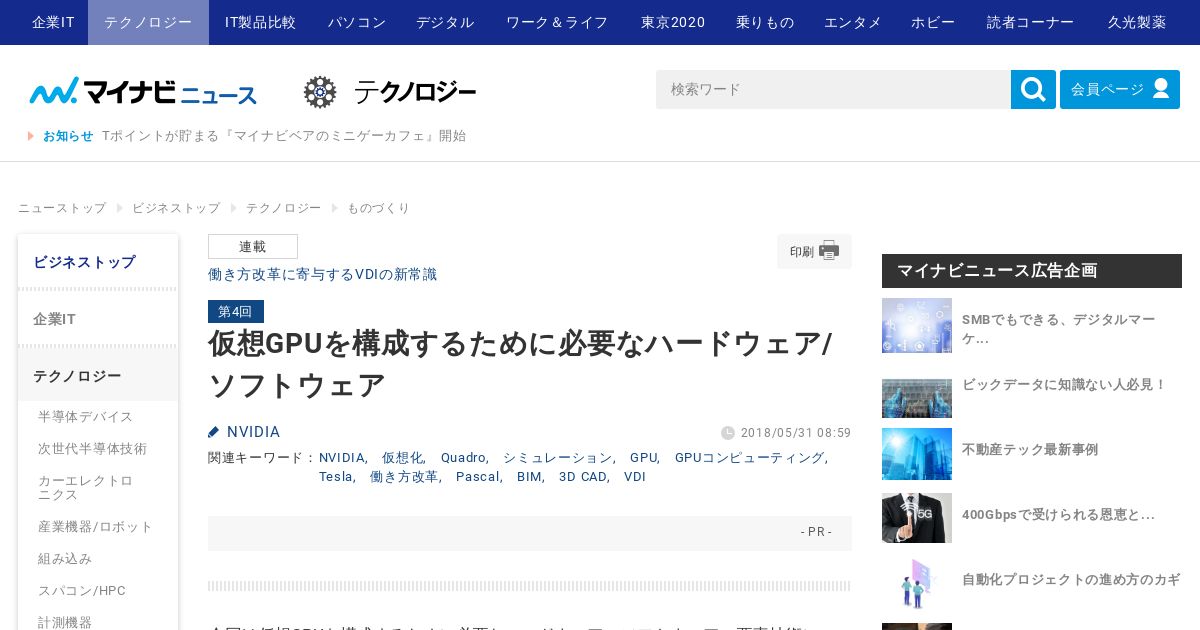Click the search magnifier icon button
Screen dimensions: 1200x630
(1033, 90)
